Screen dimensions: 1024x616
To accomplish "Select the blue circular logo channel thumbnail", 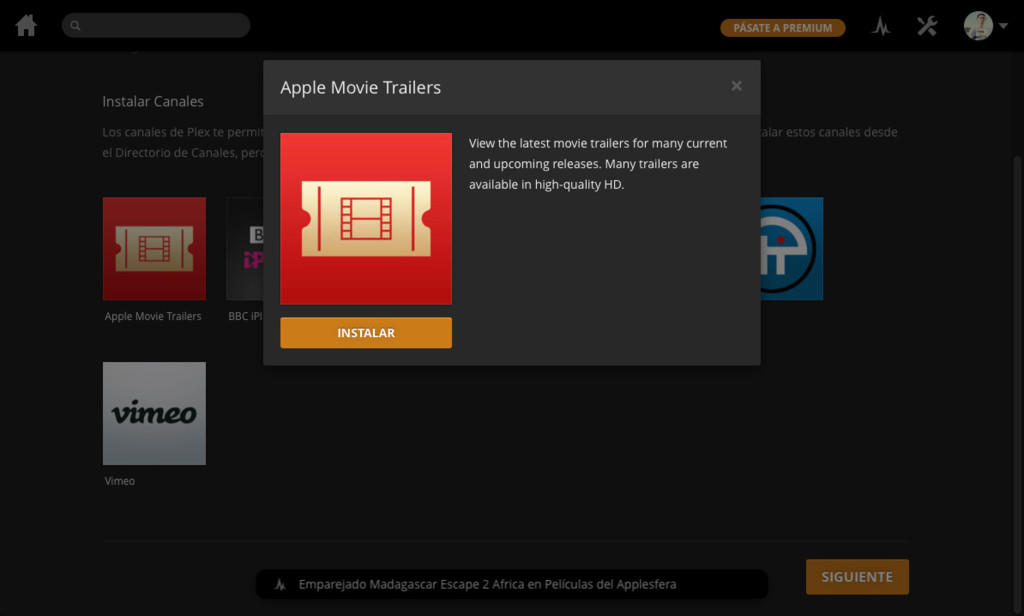I will 792,249.
